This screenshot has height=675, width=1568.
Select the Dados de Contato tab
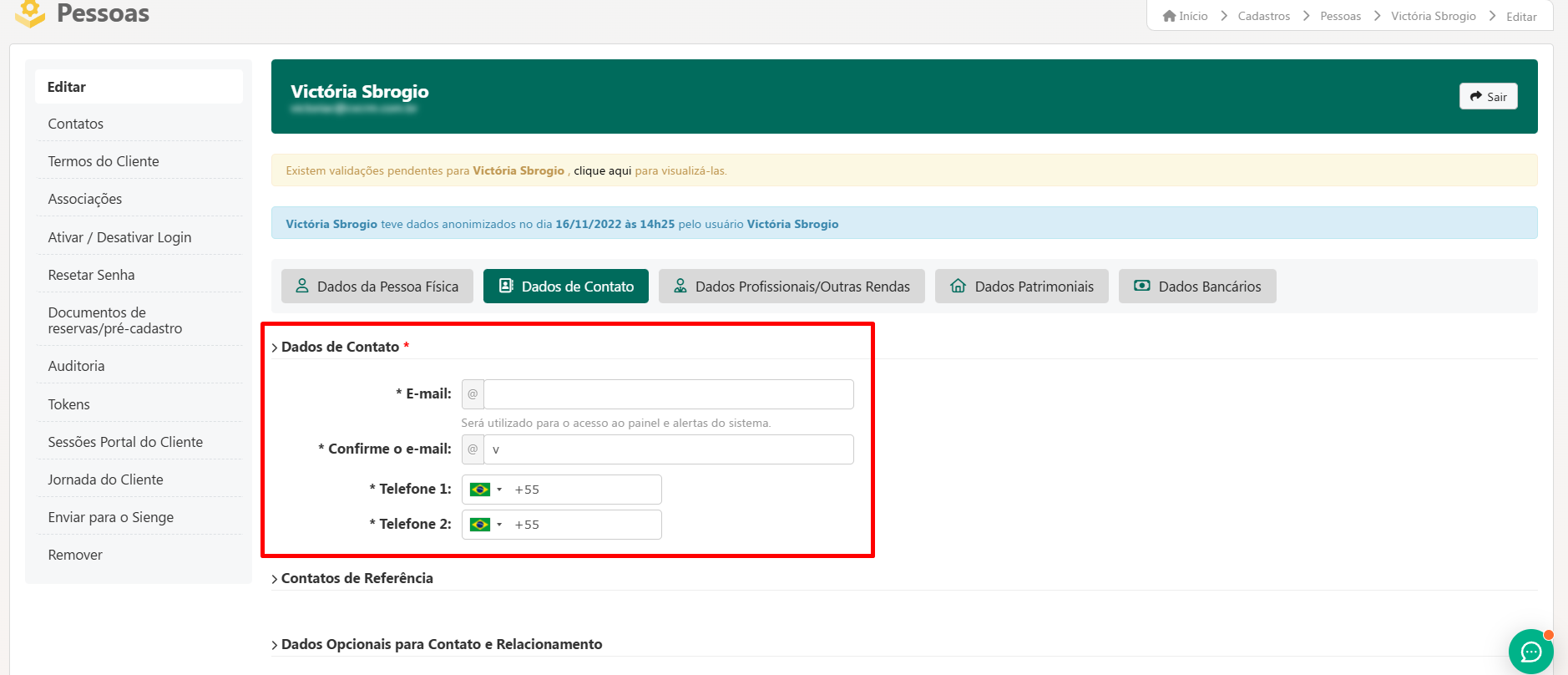(566, 287)
